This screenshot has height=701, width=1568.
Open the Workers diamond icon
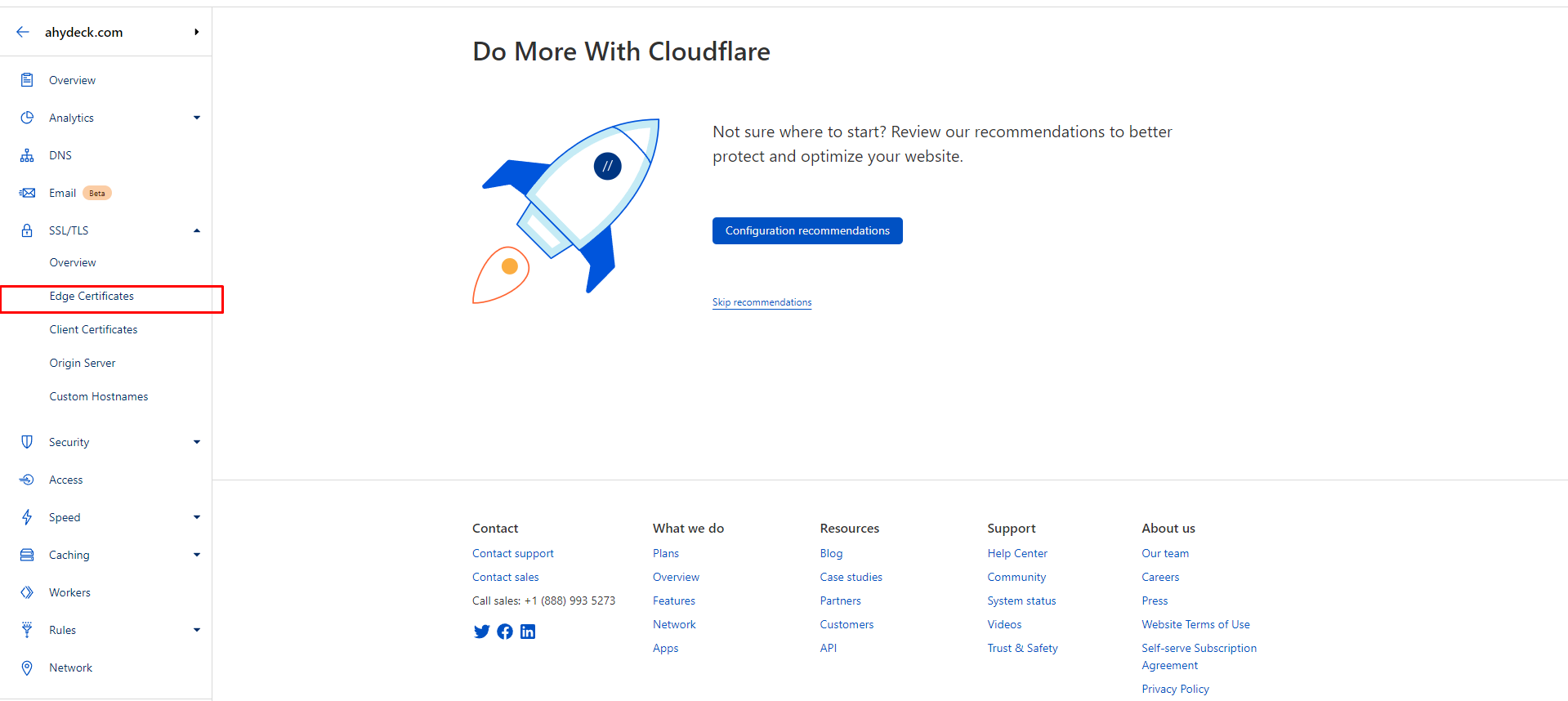27,592
